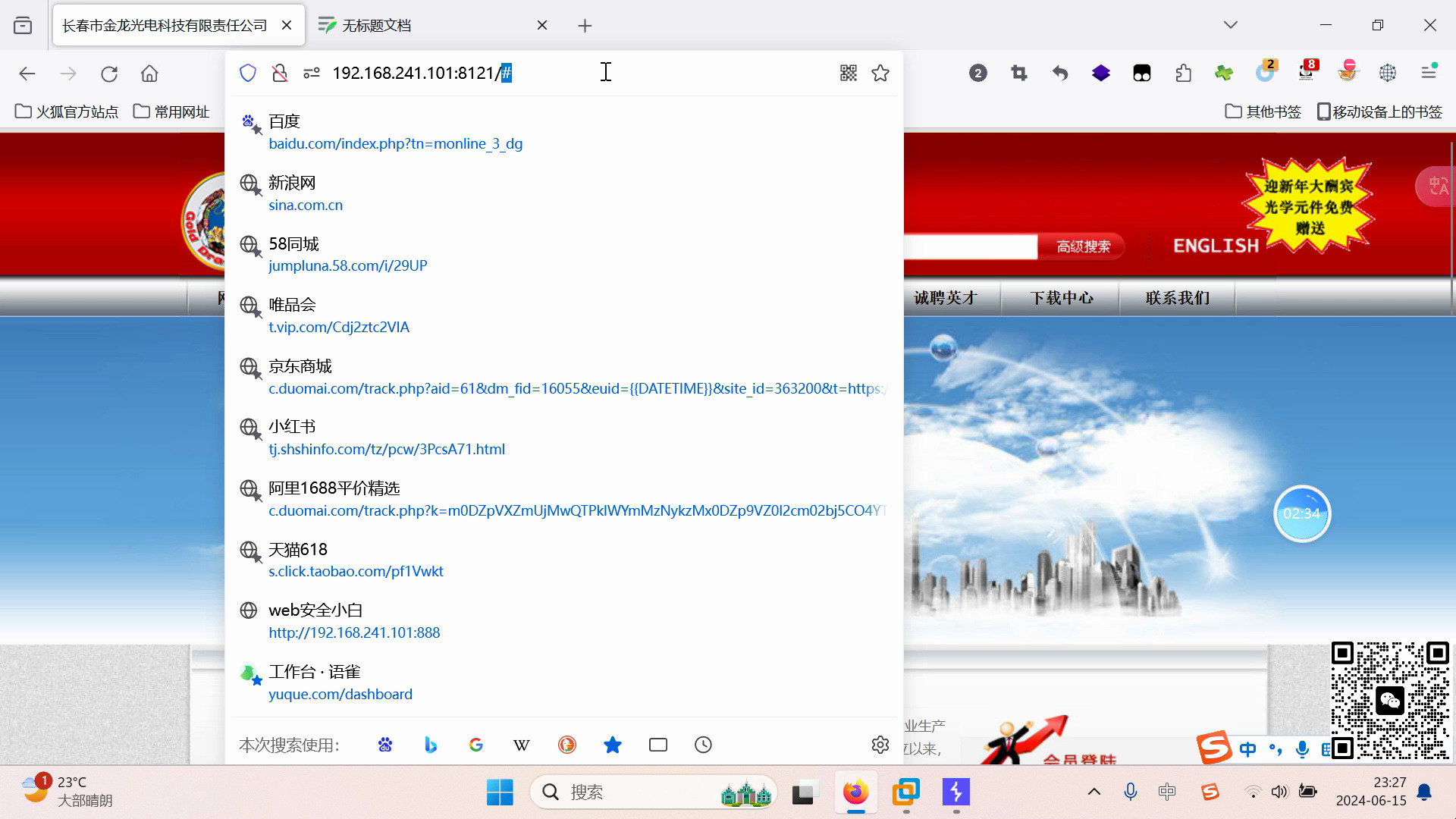
Task: Click the green clover extension icon
Action: (x=1224, y=73)
